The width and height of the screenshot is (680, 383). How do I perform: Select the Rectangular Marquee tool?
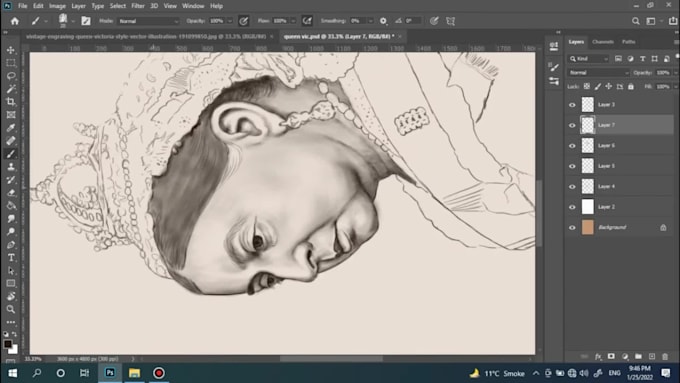11,63
